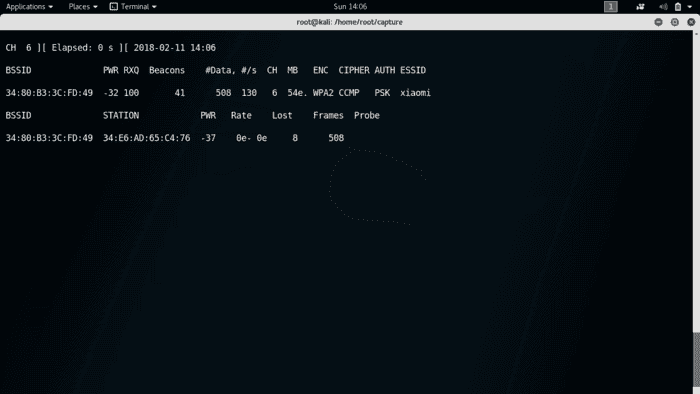Select workspace 1 indicator
The height and width of the screenshot is (394, 700).
[611, 7]
